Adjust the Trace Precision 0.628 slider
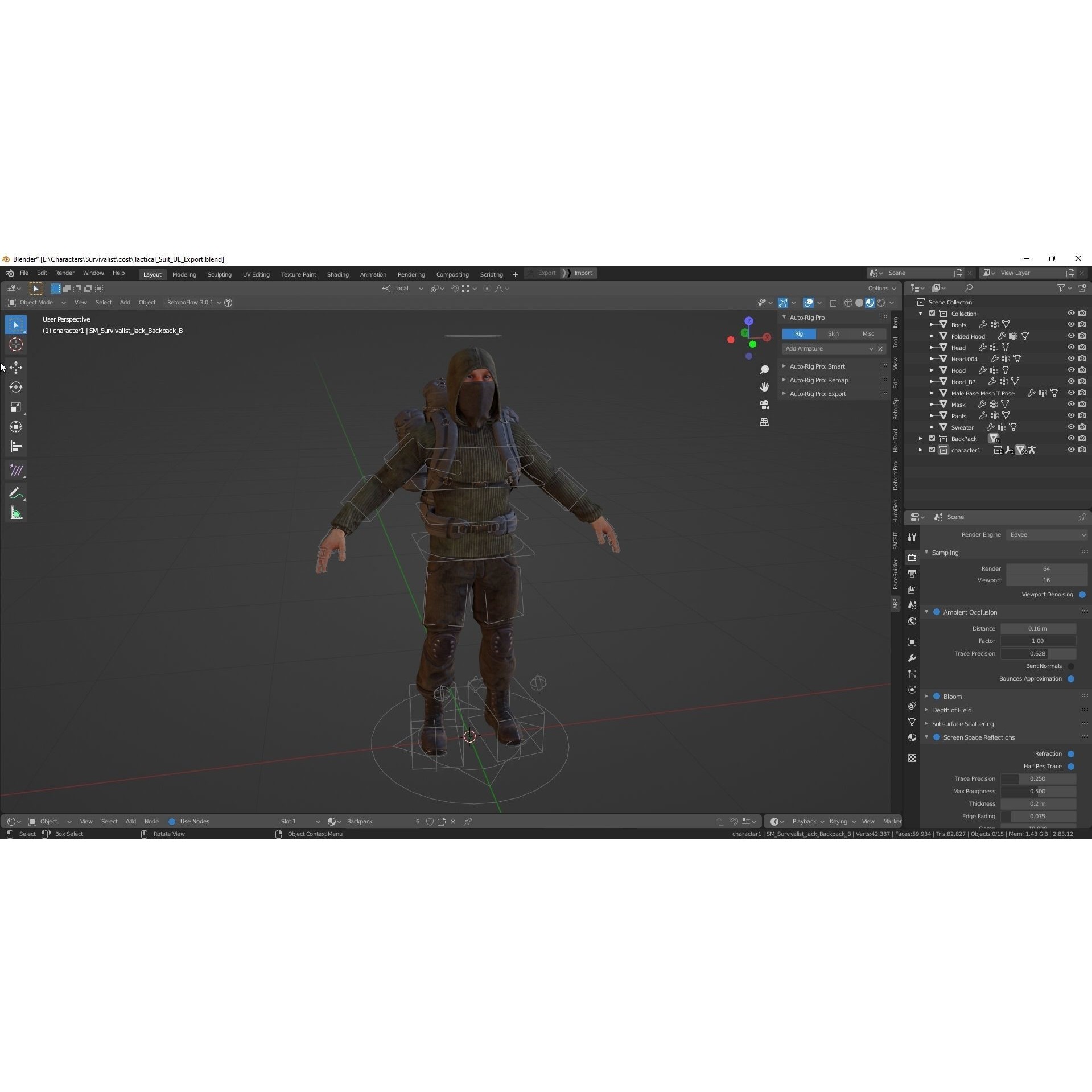The image size is (1092, 1092). tap(1038, 654)
